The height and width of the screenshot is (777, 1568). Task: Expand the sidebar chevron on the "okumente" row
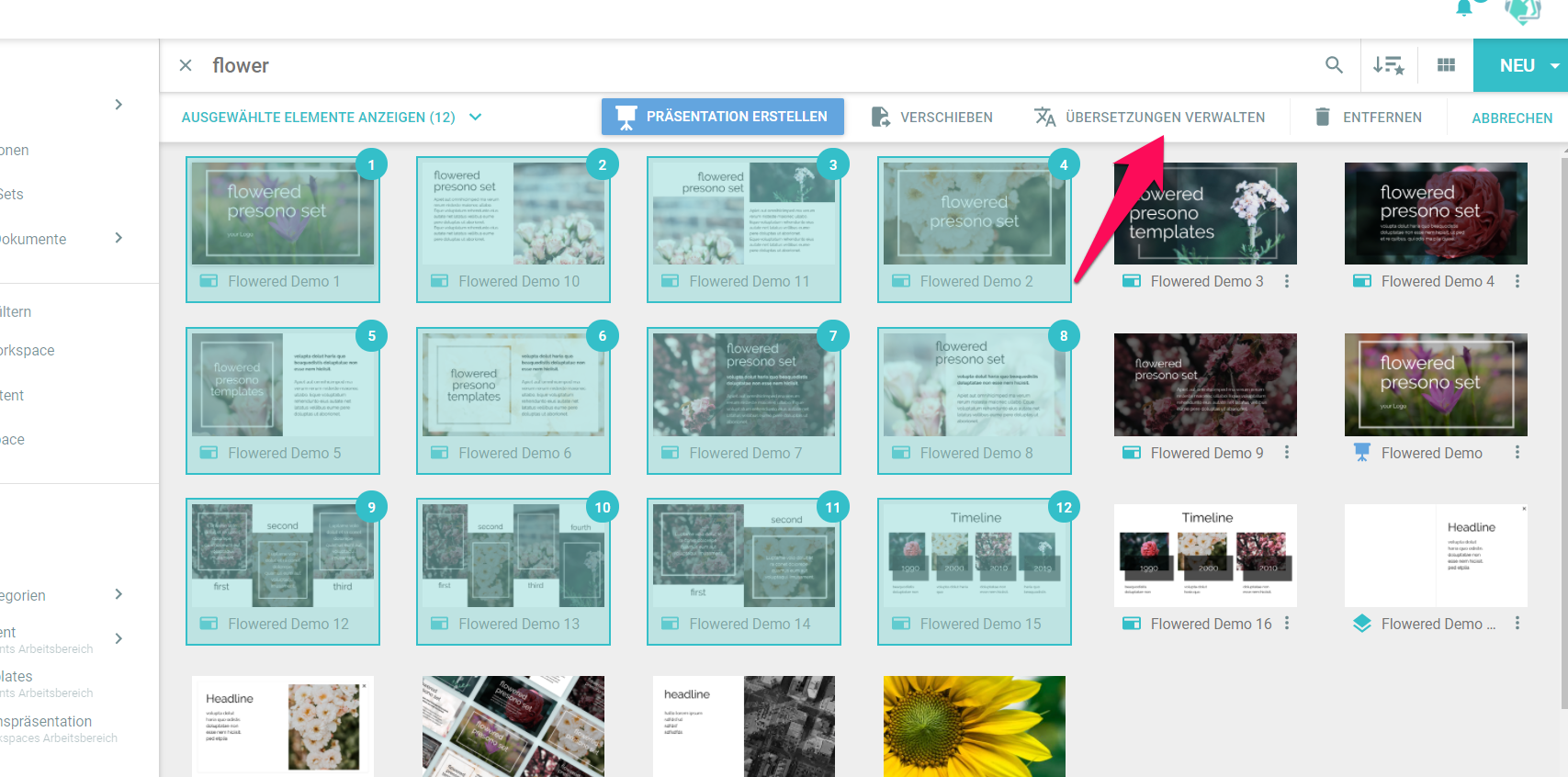coord(118,238)
